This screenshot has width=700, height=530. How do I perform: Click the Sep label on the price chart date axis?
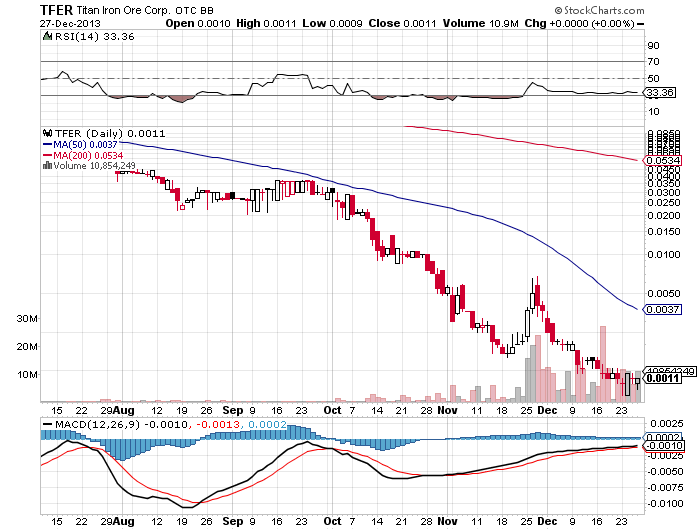(x=233, y=410)
